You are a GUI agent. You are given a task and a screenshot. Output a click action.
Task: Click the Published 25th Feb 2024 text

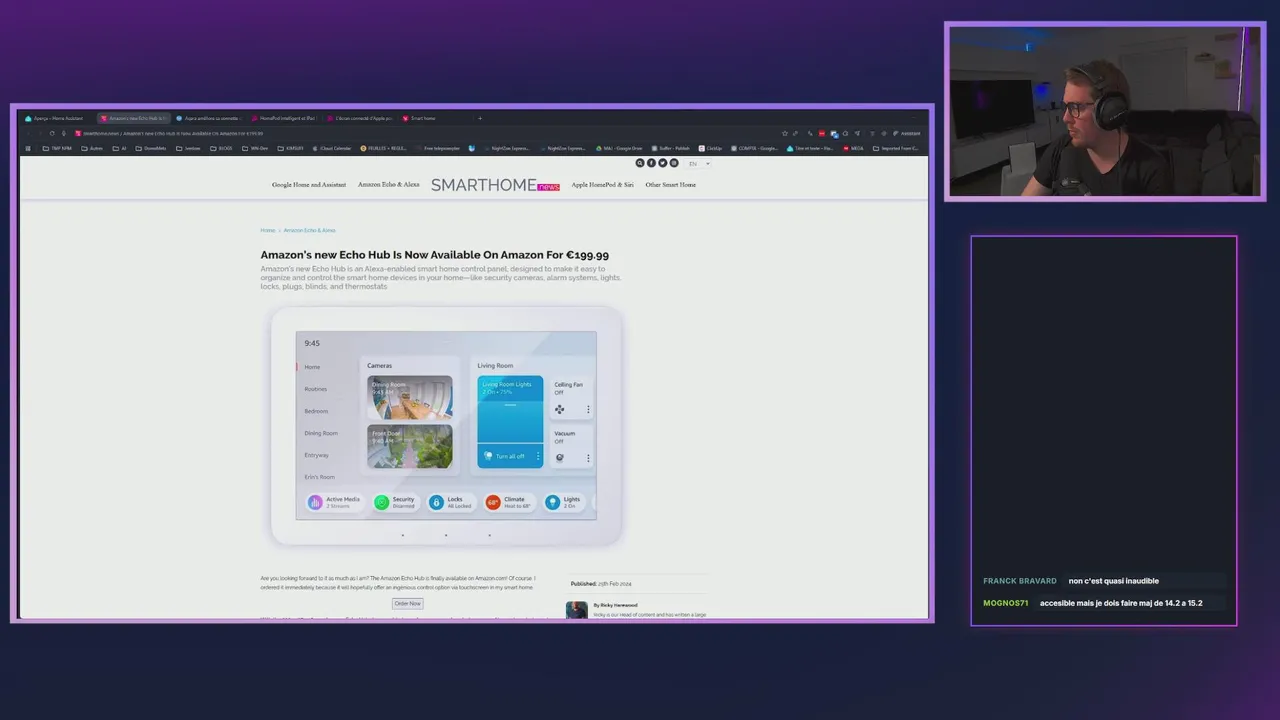[601, 583]
